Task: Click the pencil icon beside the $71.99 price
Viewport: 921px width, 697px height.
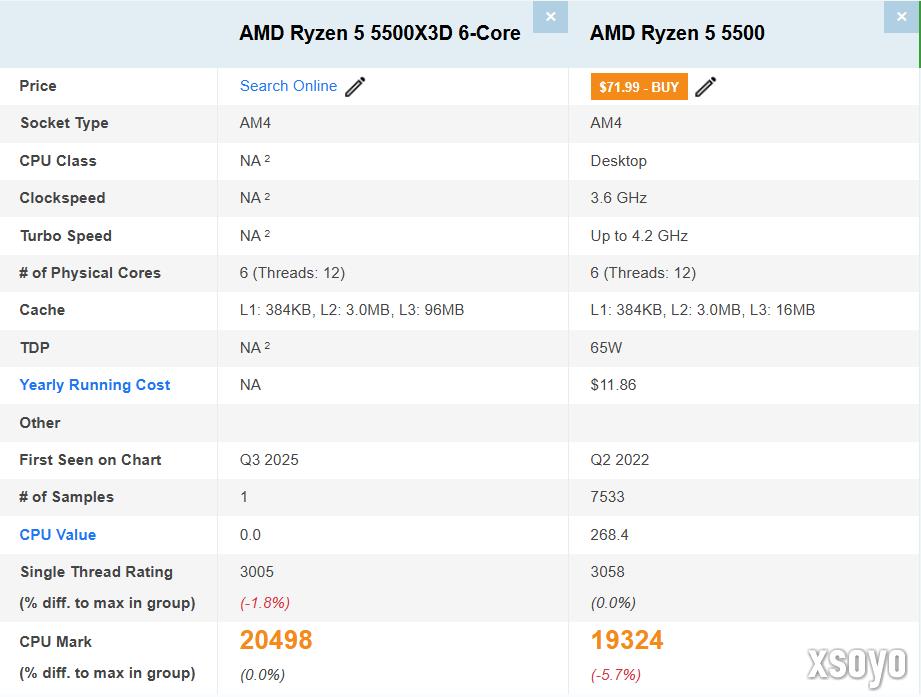Action: click(705, 86)
